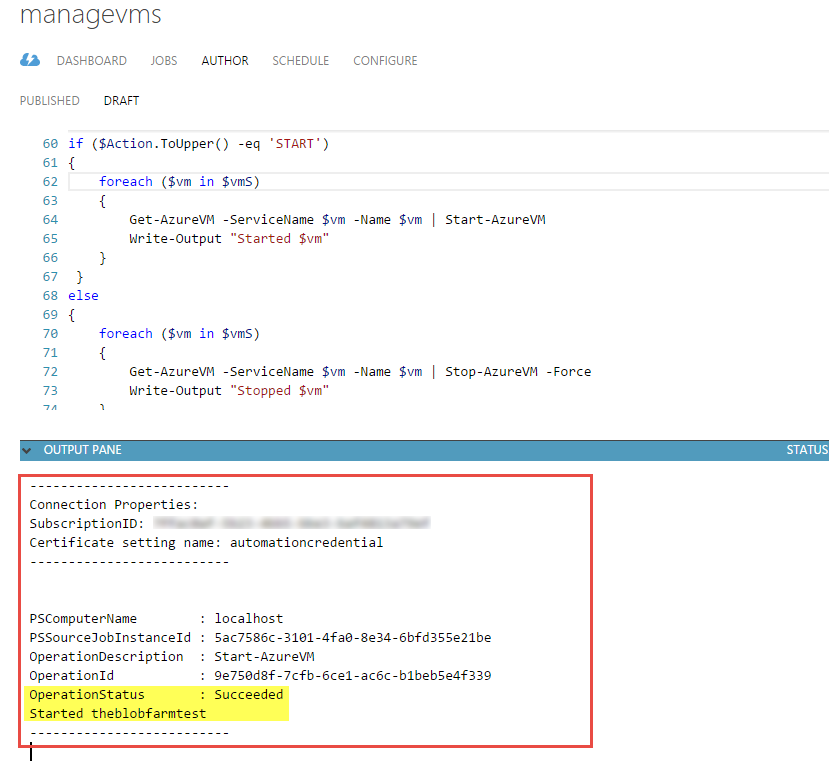Collapse the OUTPUT PANE chevron
The height and width of the screenshot is (769, 829).
(27, 450)
